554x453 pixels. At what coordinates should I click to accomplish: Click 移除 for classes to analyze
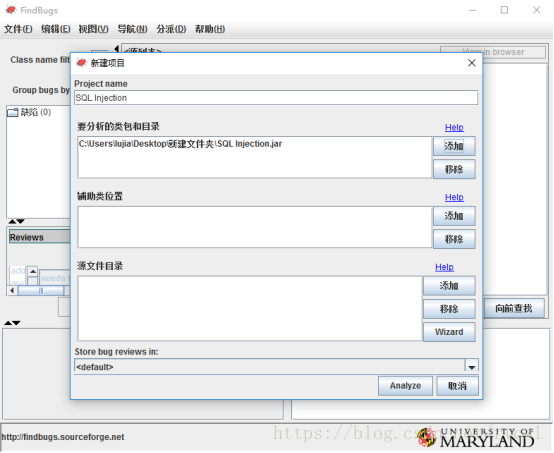click(454, 169)
